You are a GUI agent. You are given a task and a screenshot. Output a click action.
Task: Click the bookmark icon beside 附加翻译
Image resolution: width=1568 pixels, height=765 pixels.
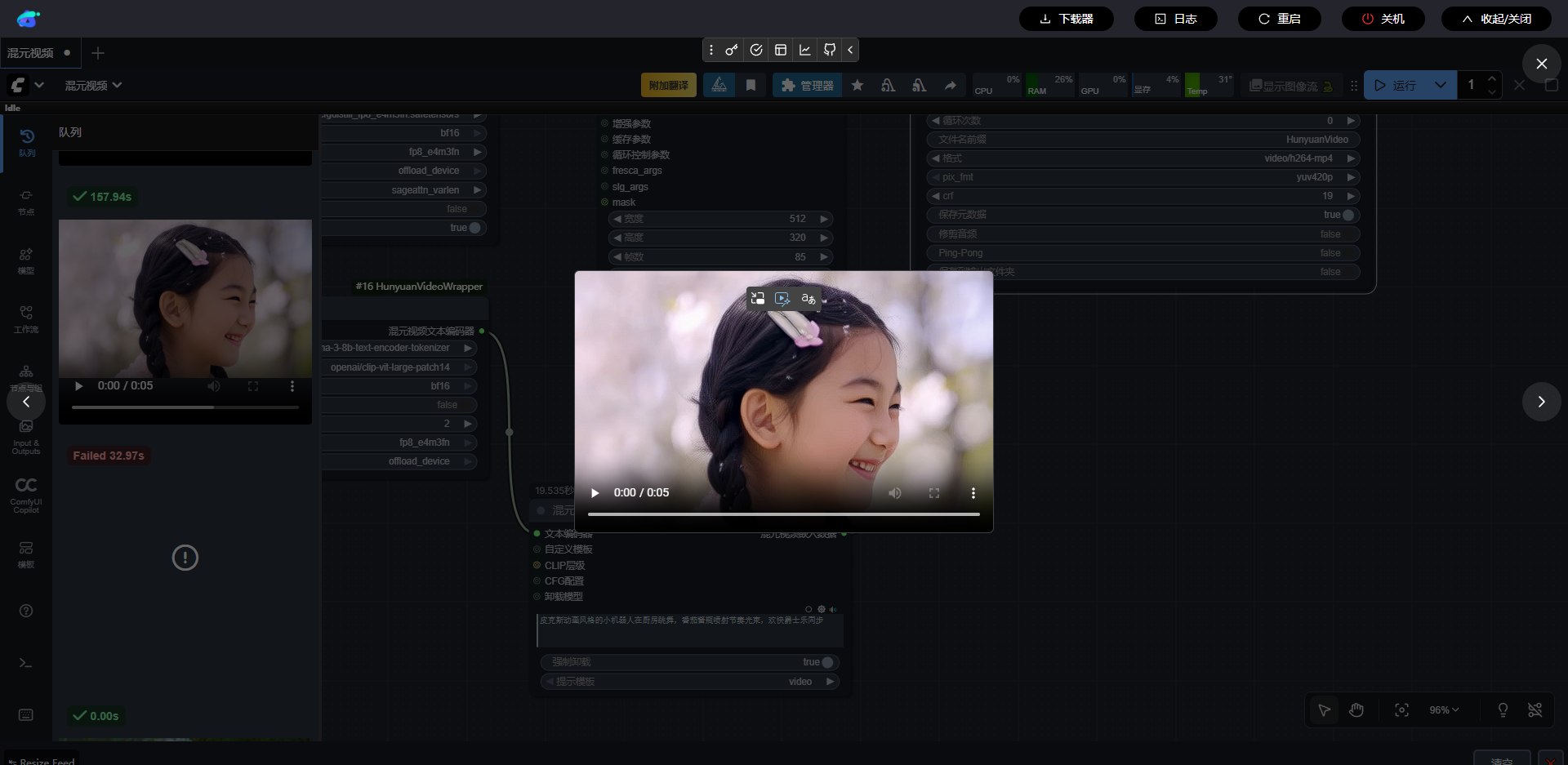click(751, 85)
